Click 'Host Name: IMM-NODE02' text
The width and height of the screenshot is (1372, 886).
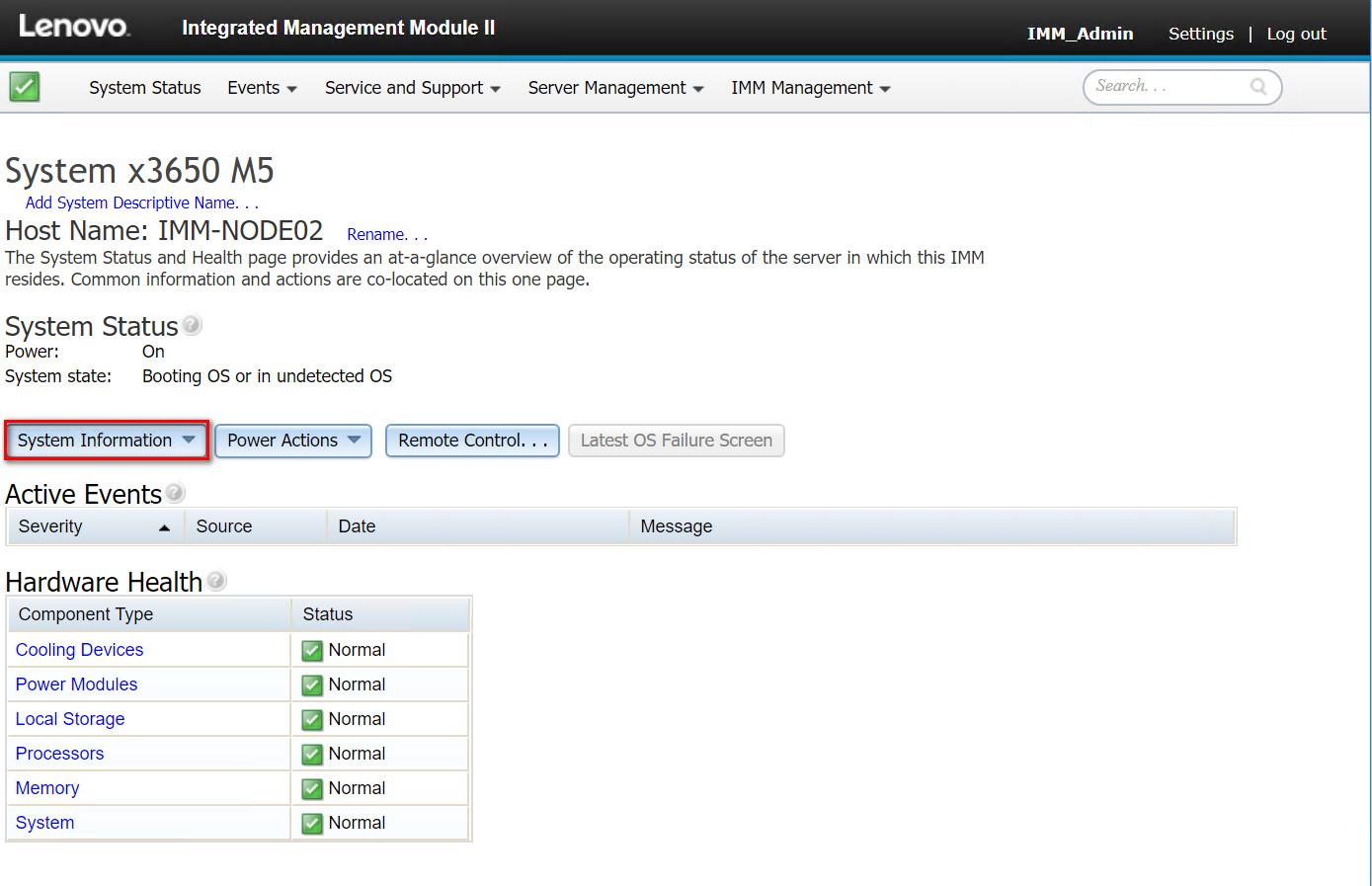click(x=164, y=231)
